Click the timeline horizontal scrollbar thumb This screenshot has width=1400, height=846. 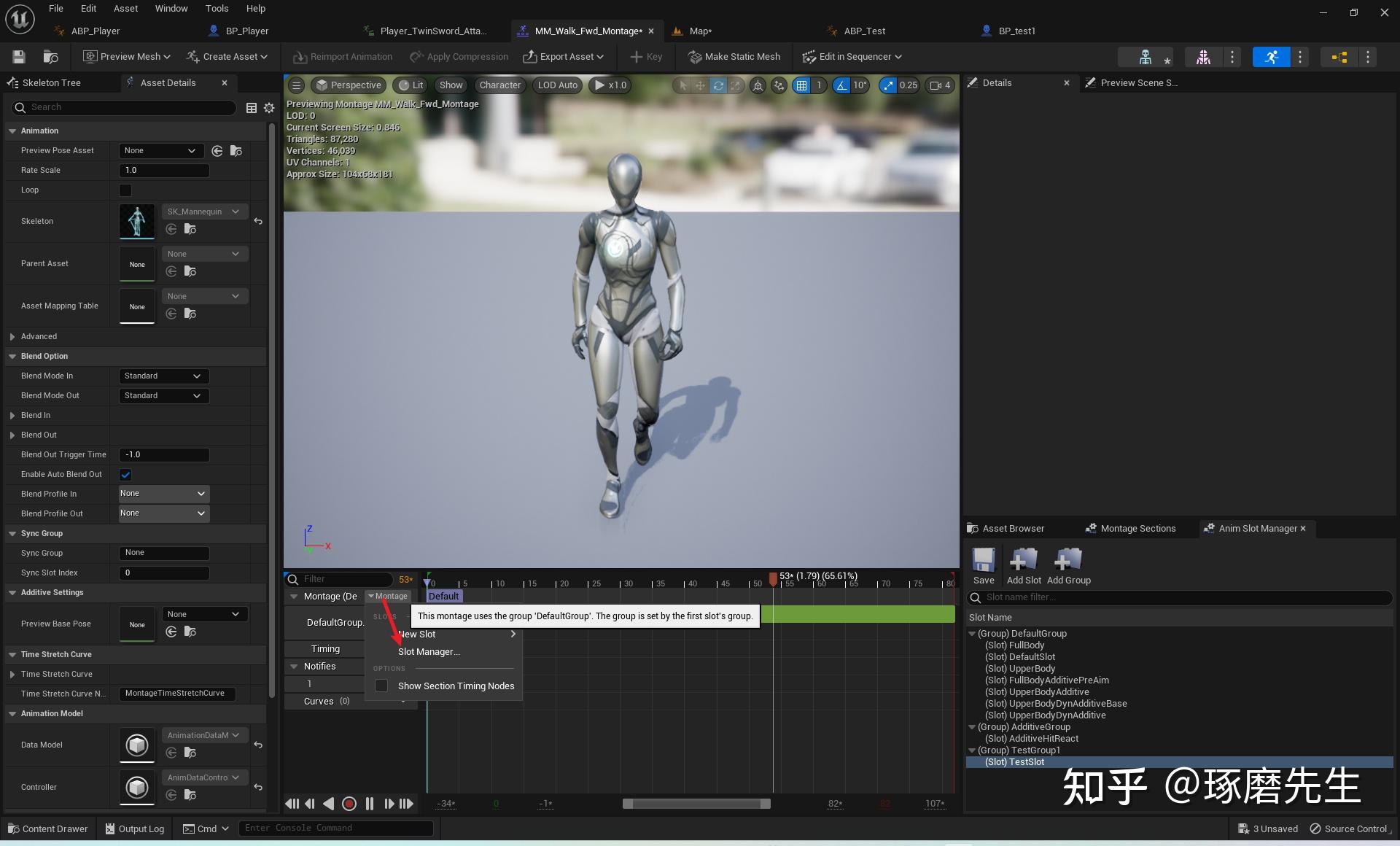(696, 804)
